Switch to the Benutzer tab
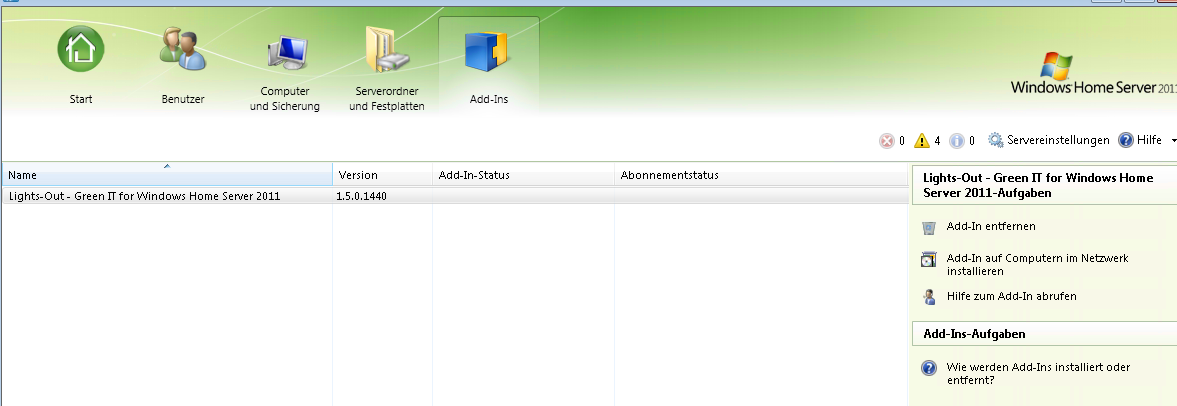This screenshot has height=406, width=1177. pyautogui.click(x=182, y=66)
